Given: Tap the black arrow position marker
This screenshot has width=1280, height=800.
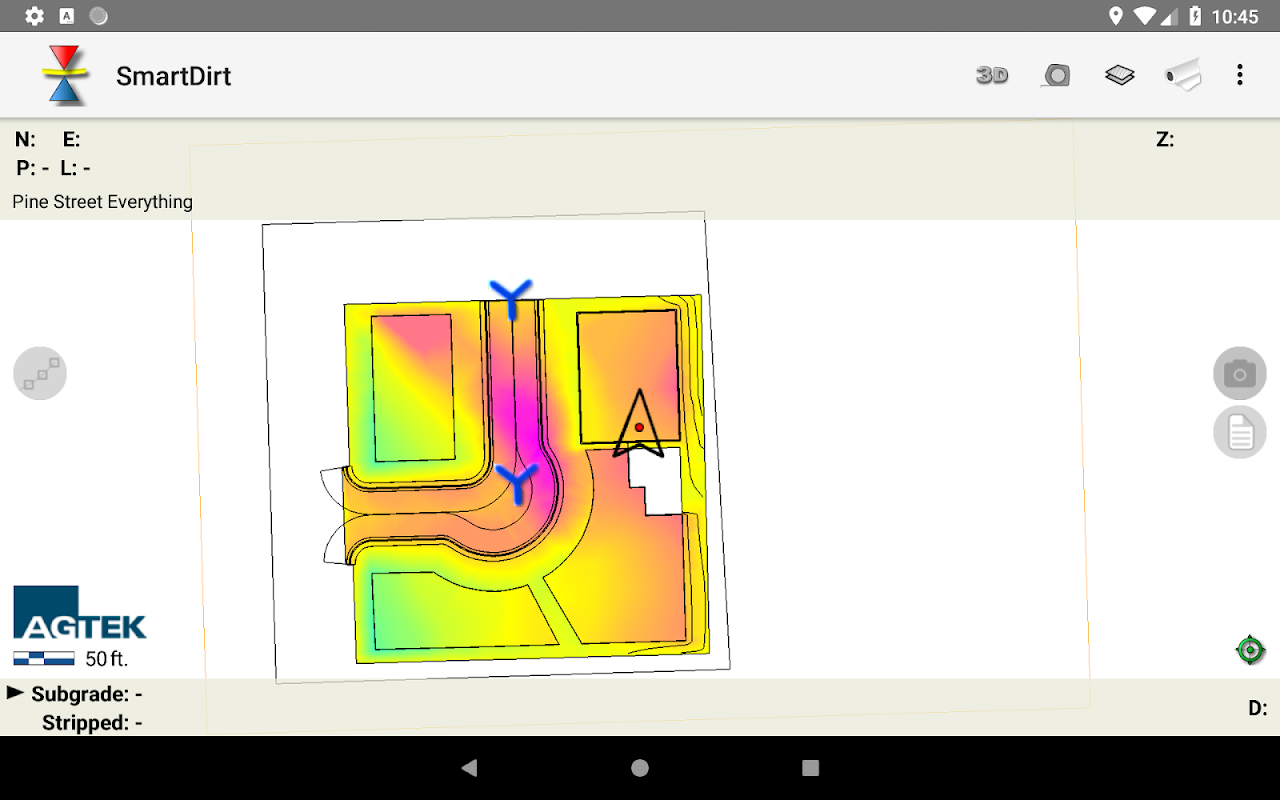Looking at the screenshot, I should point(639,424).
